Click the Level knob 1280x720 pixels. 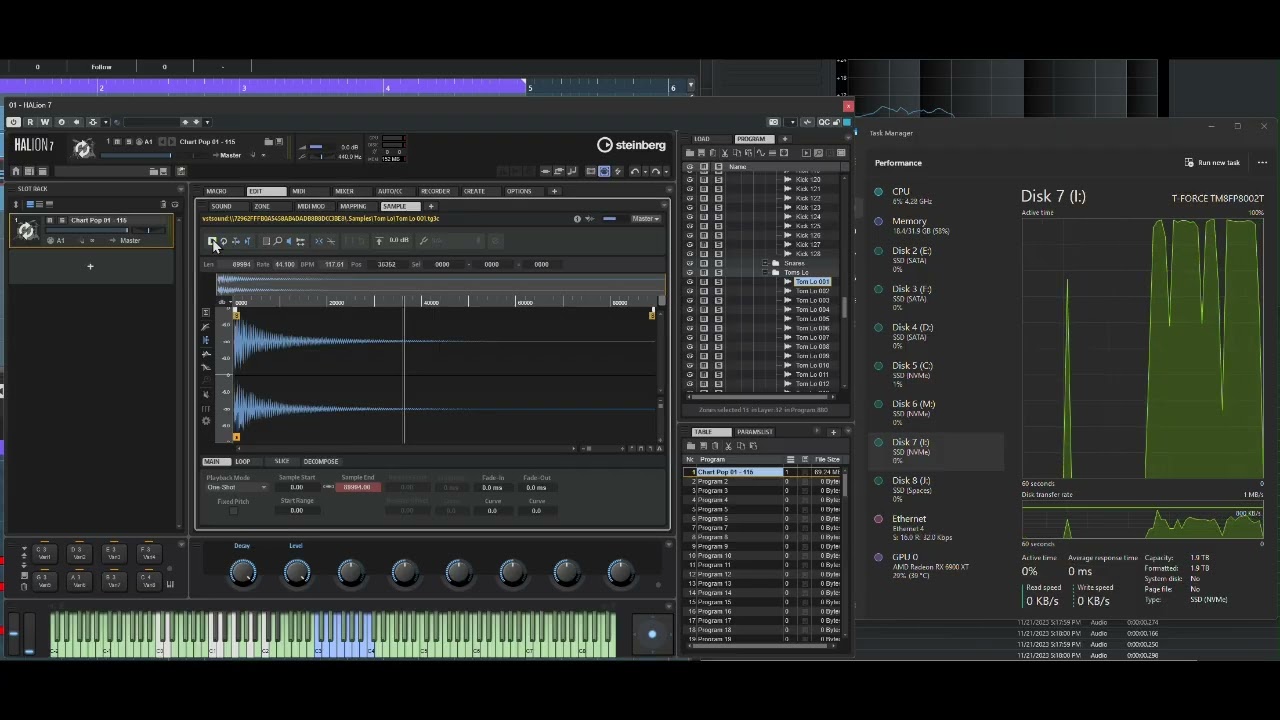[x=297, y=572]
